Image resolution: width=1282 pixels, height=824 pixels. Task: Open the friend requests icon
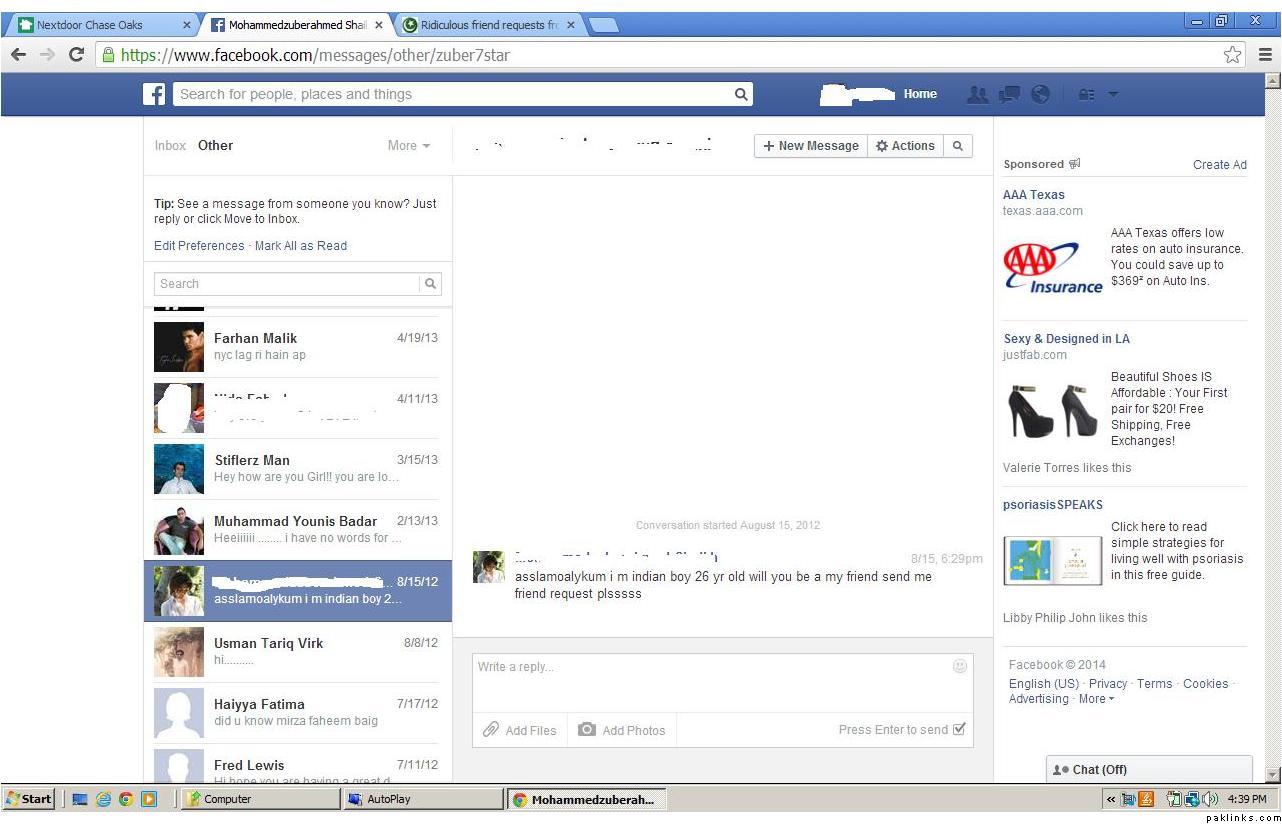pyautogui.click(x=977, y=94)
